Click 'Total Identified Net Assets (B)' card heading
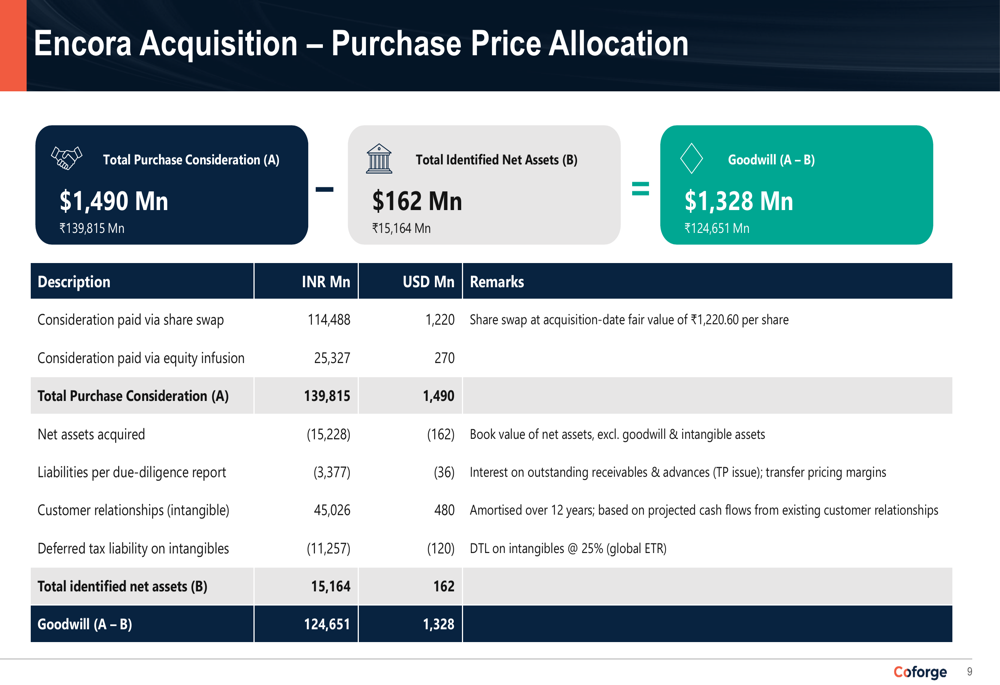Image resolution: width=1000 pixels, height=685 pixels. click(496, 159)
